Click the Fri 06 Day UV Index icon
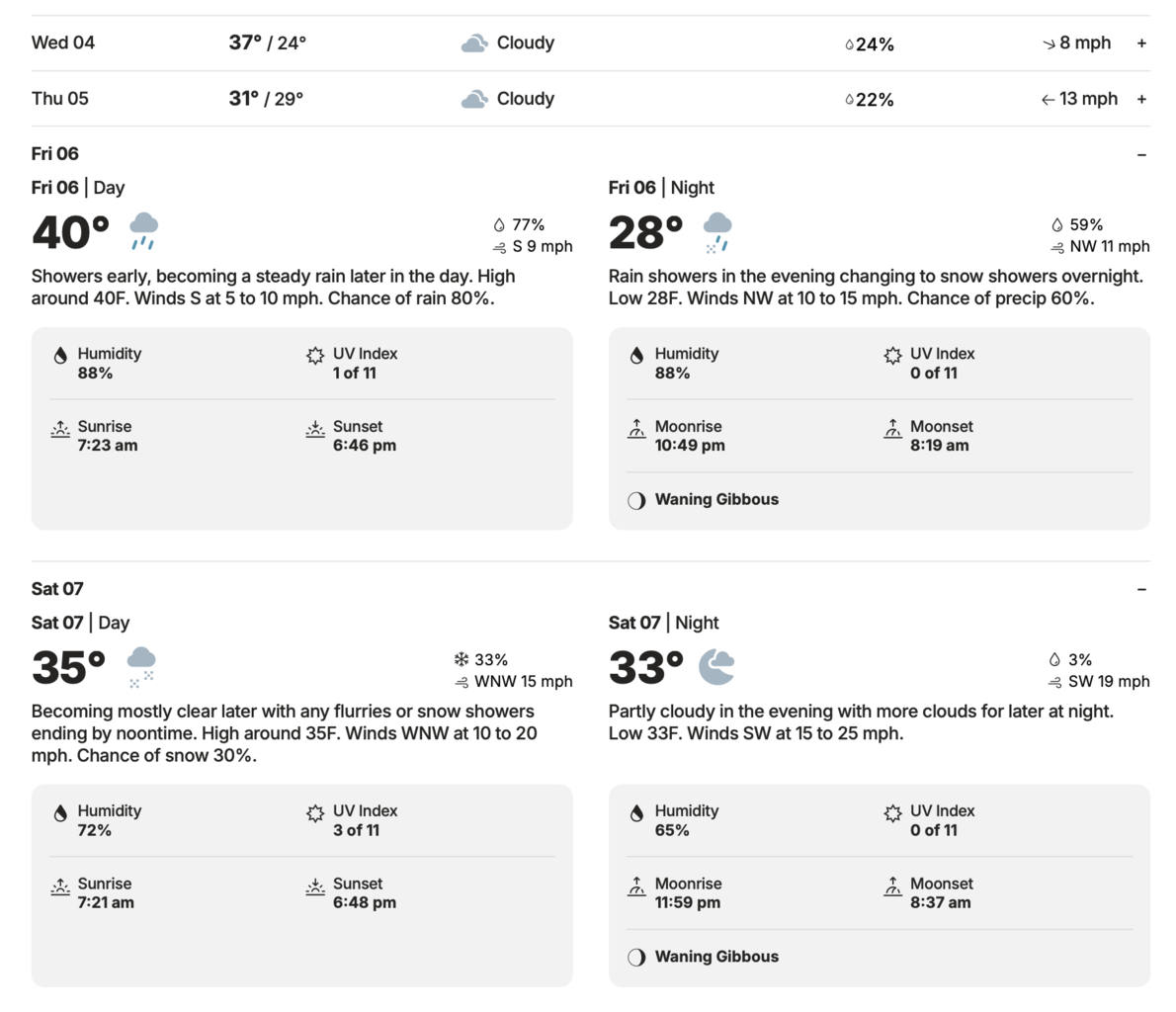 click(x=315, y=355)
